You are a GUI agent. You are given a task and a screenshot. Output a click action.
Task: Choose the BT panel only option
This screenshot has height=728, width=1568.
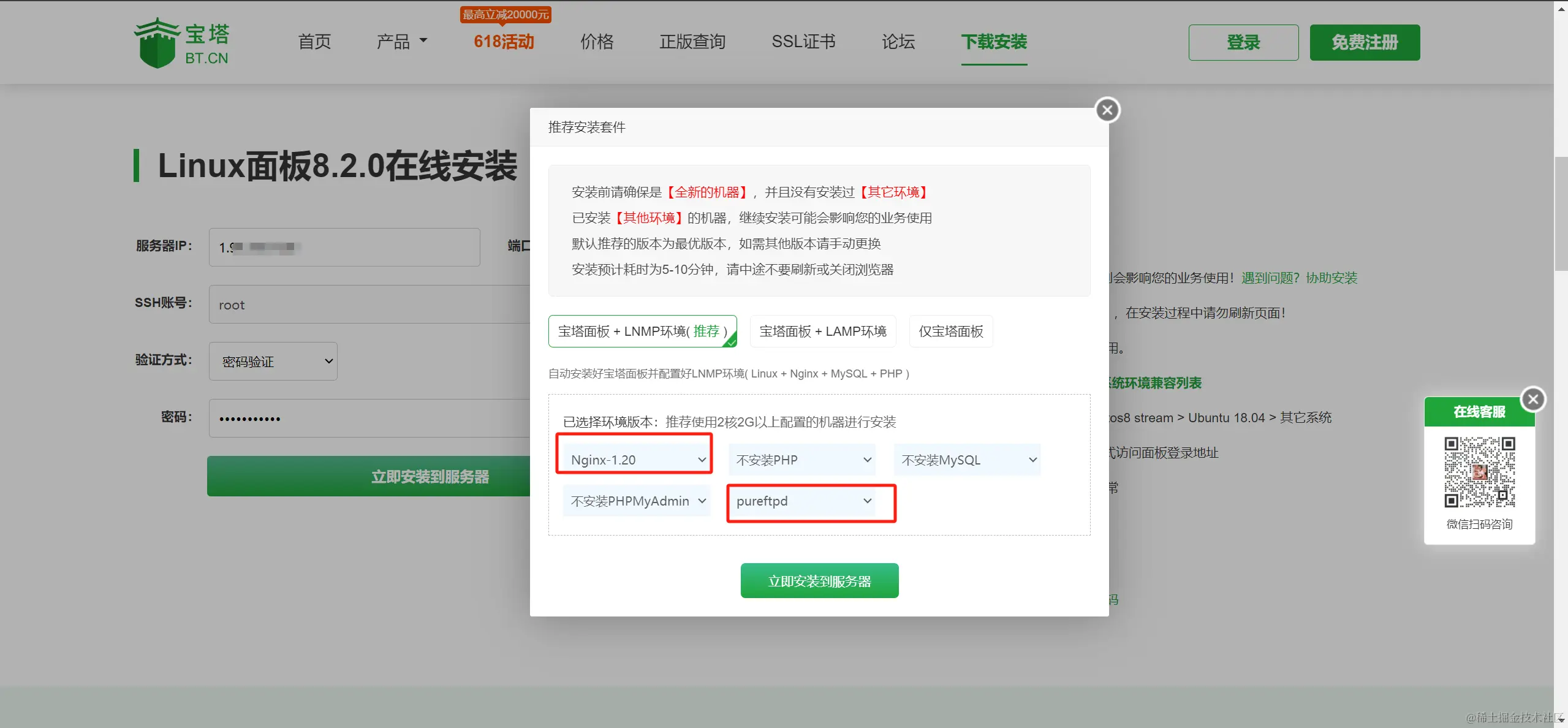click(x=950, y=332)
